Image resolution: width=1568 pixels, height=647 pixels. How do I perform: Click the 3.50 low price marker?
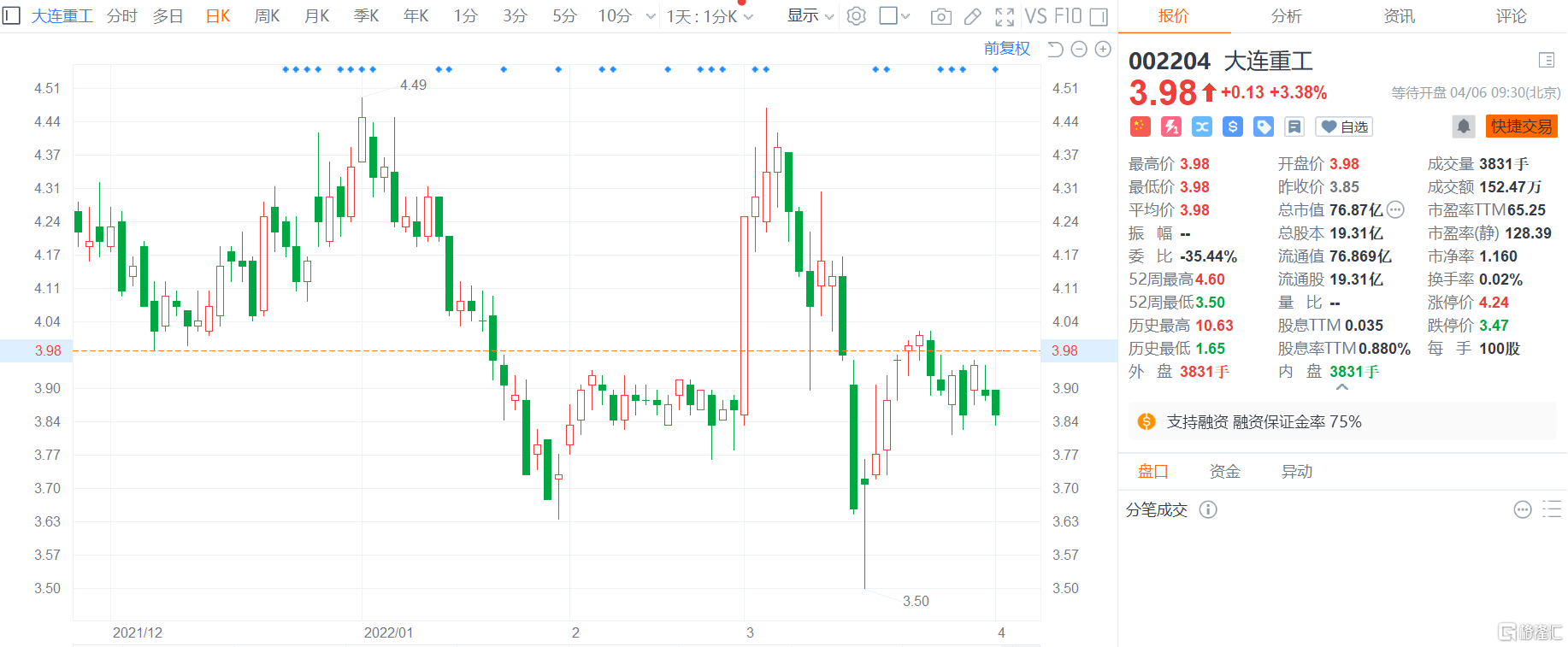coord(916,601)
